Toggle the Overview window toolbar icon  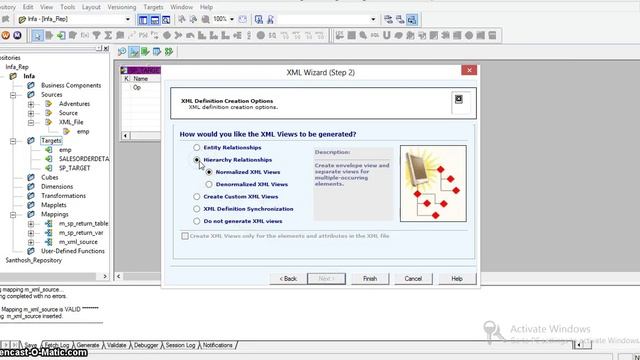point(166,20)
